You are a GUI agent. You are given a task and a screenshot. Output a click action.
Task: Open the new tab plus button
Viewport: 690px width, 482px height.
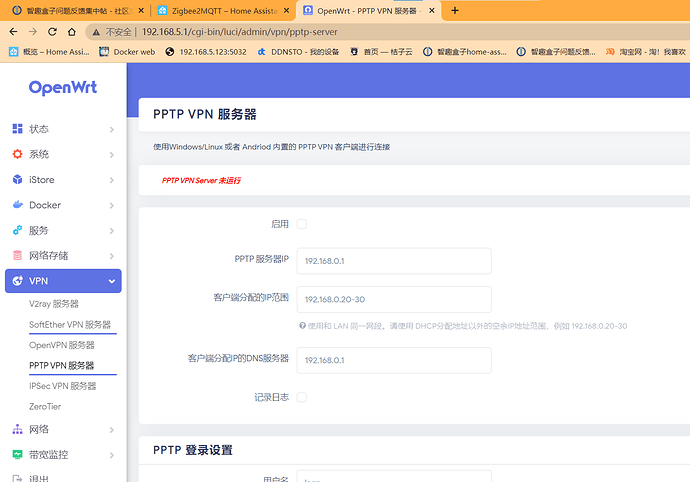455,10
